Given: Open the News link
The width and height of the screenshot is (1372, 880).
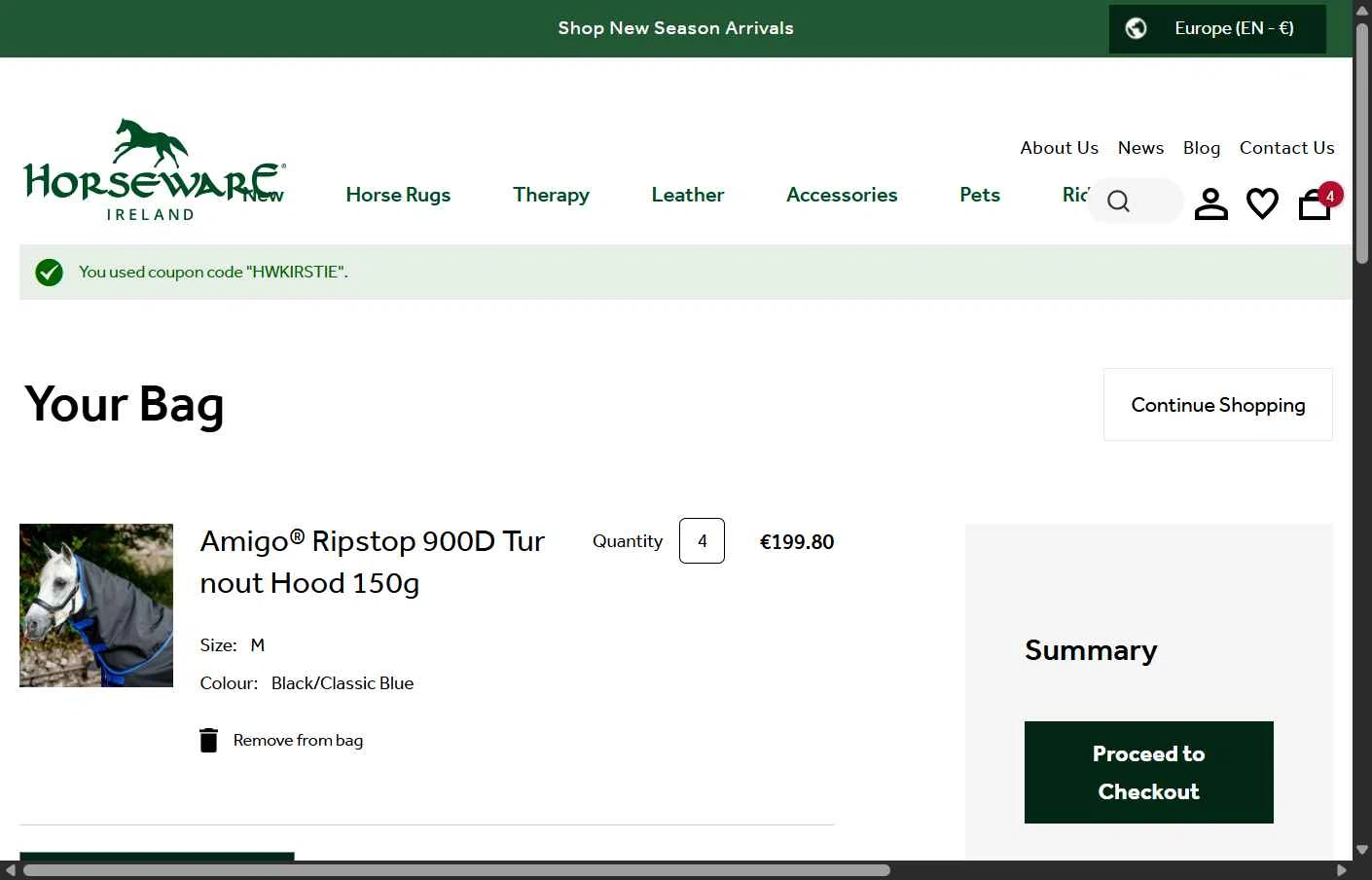Looking at the screenshot, I should (x=1140, y=148).
